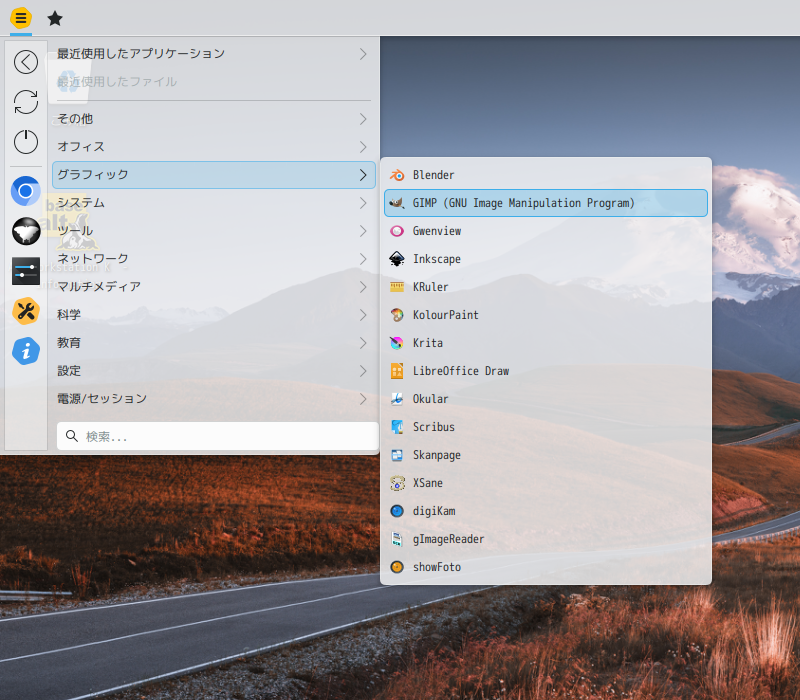The image size is (800, 700).
Task: Open the blue info center icon
Action: coord(26,351)
